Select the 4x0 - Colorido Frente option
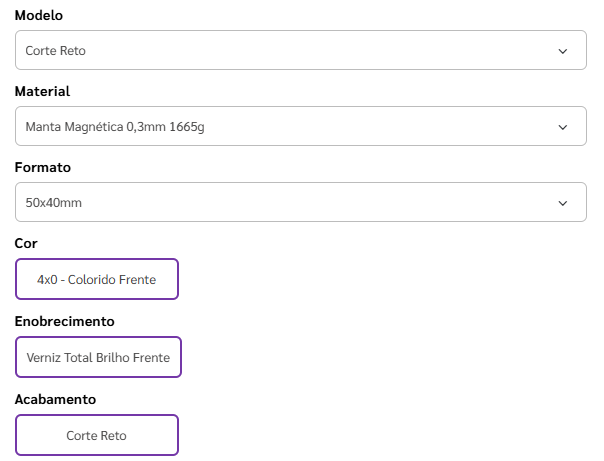The width and height of the screenshot is (604, 461). [97, 279]
